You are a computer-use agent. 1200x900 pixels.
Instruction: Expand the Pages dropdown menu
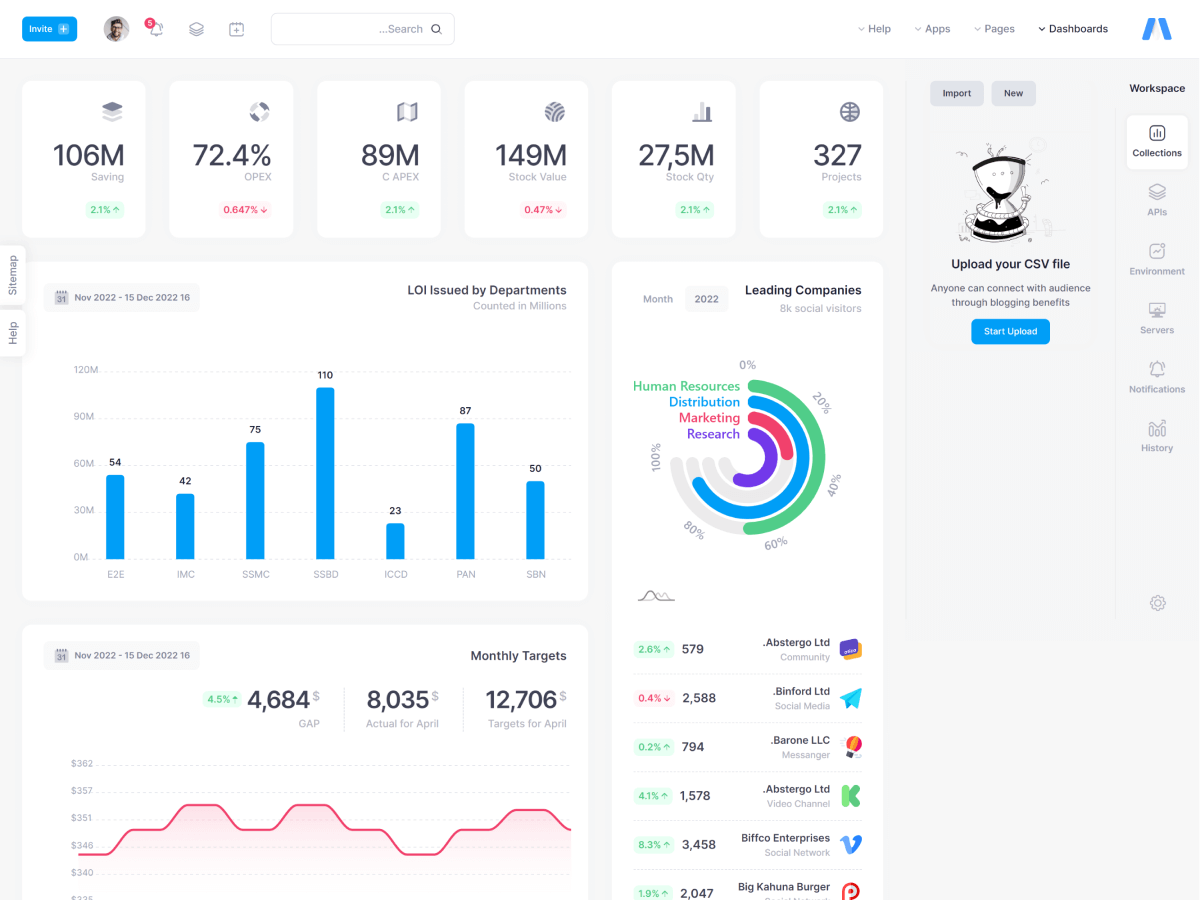994,29
